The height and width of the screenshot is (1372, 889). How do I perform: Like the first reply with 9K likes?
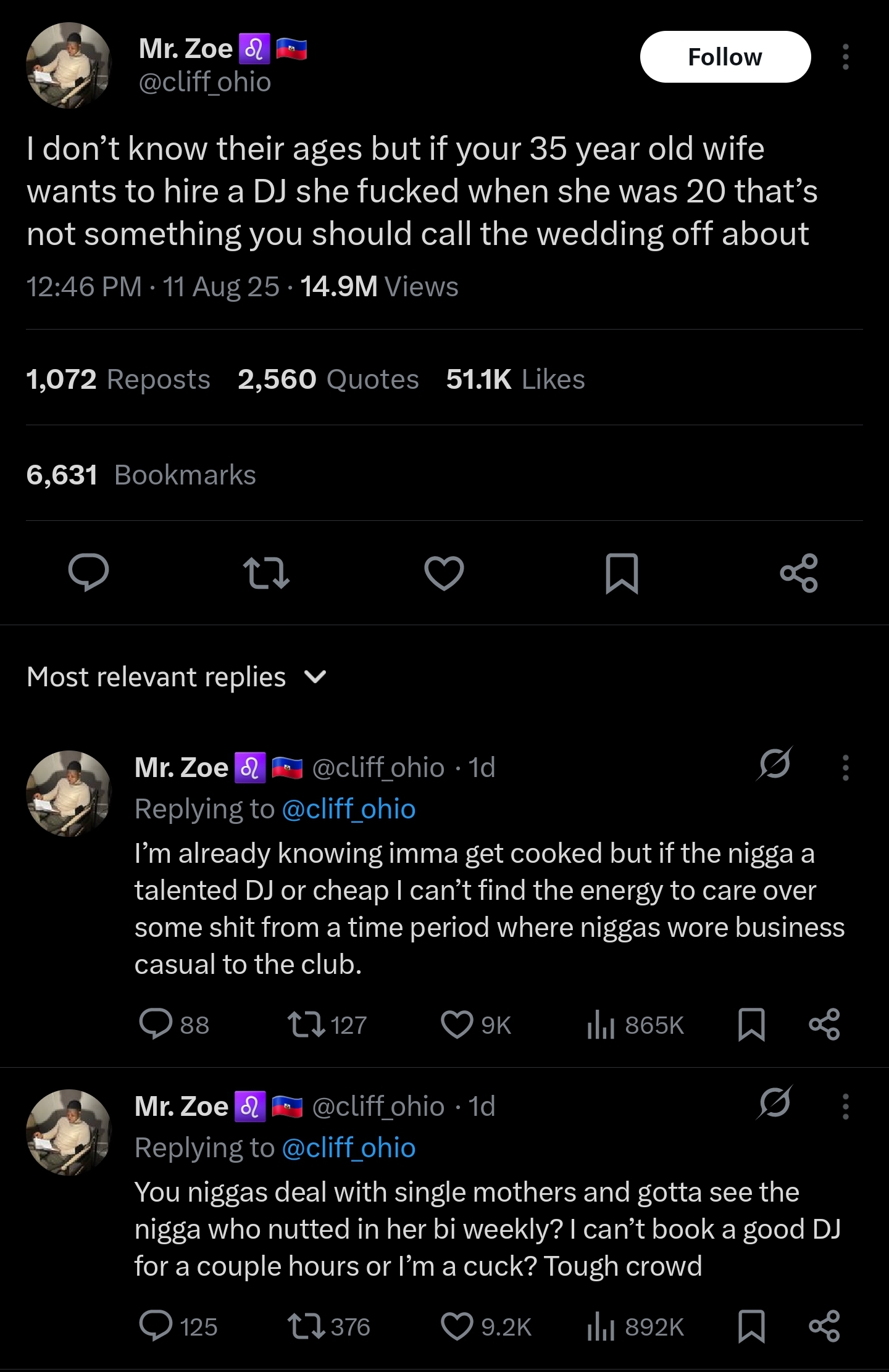pos(457,1025)
